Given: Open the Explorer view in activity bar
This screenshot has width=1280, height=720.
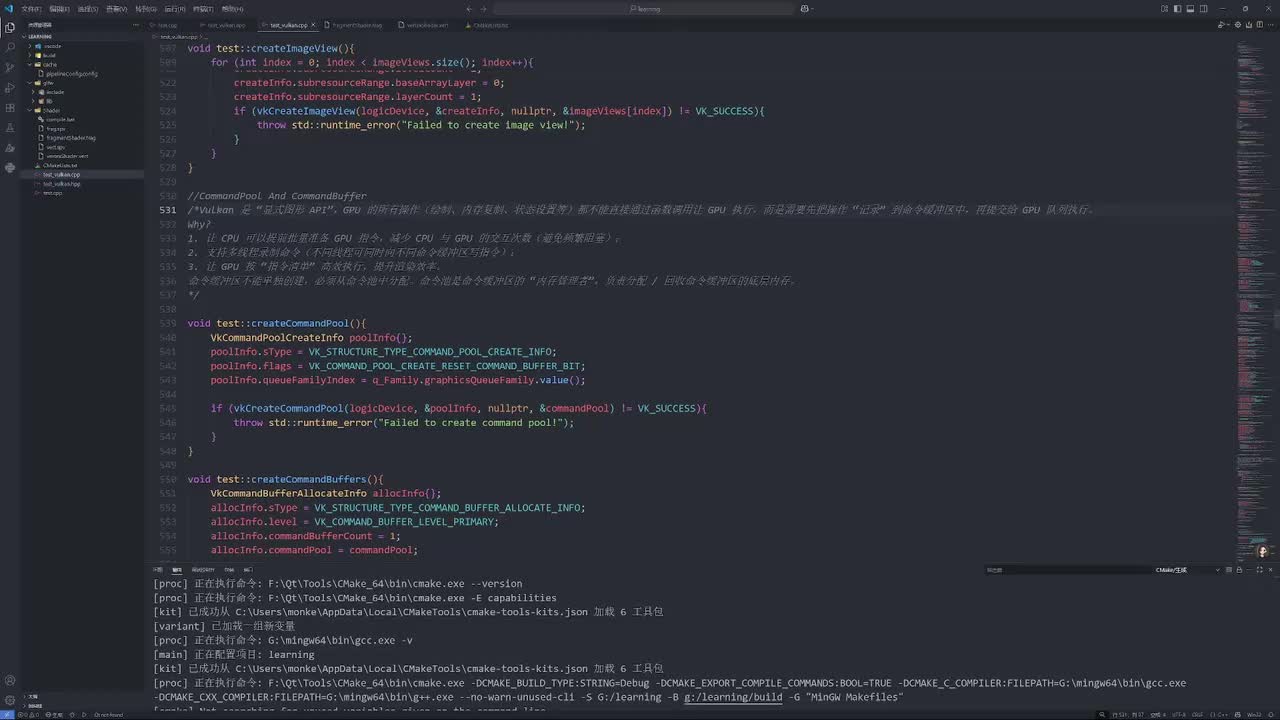Looking at the screenshot, I should tap(10, 27).
